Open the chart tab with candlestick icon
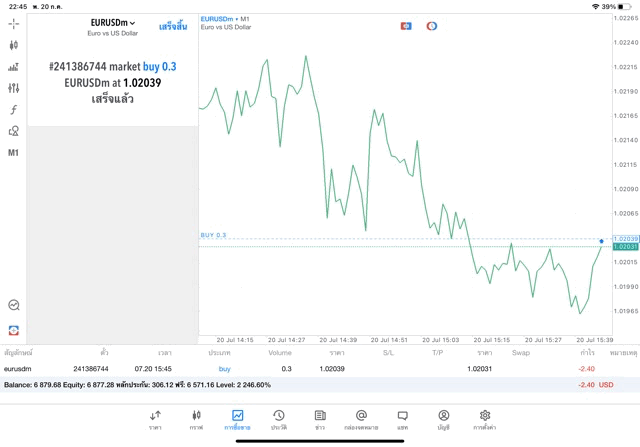The height and width of the screenshot is (447, 640). [196, 420]
